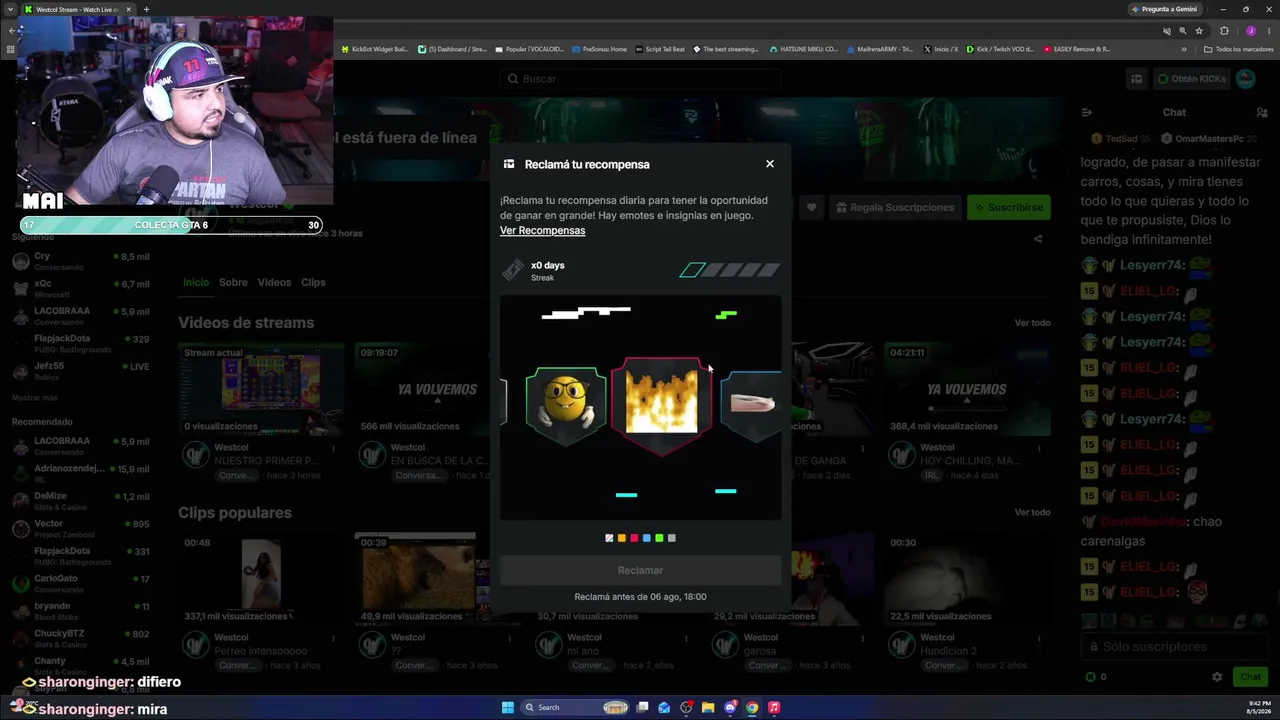
Task: Open Google Chrome from the taskbar
Action: 752,708
